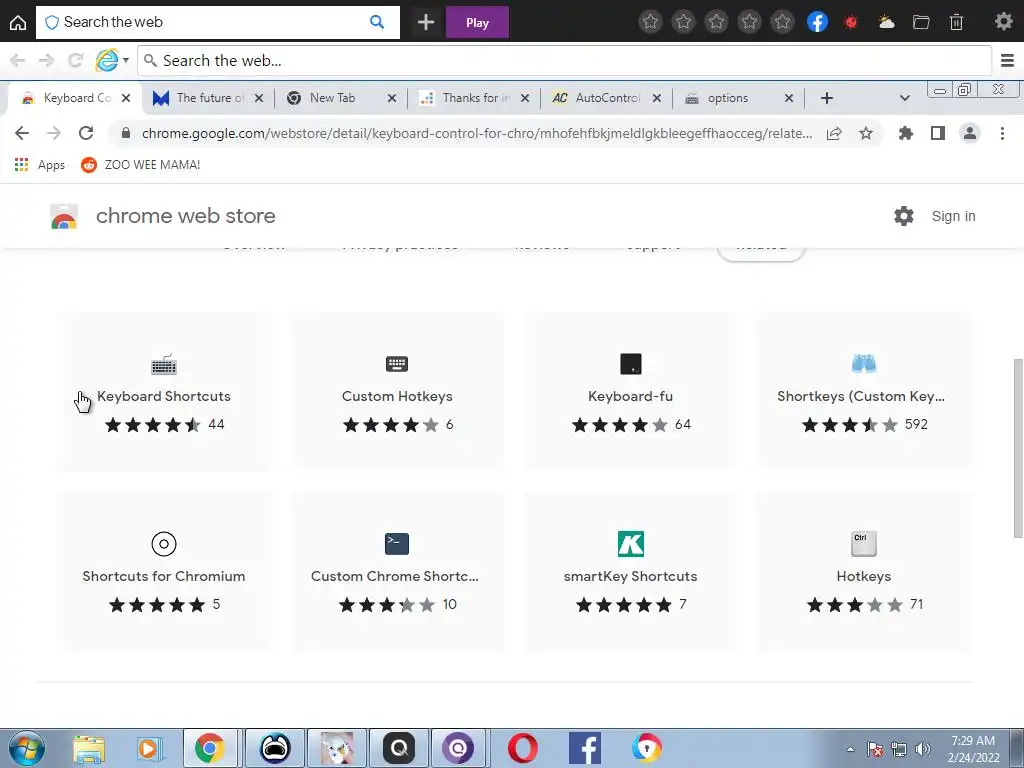Open the weather icon in the top bar

[x=886, y=22]
